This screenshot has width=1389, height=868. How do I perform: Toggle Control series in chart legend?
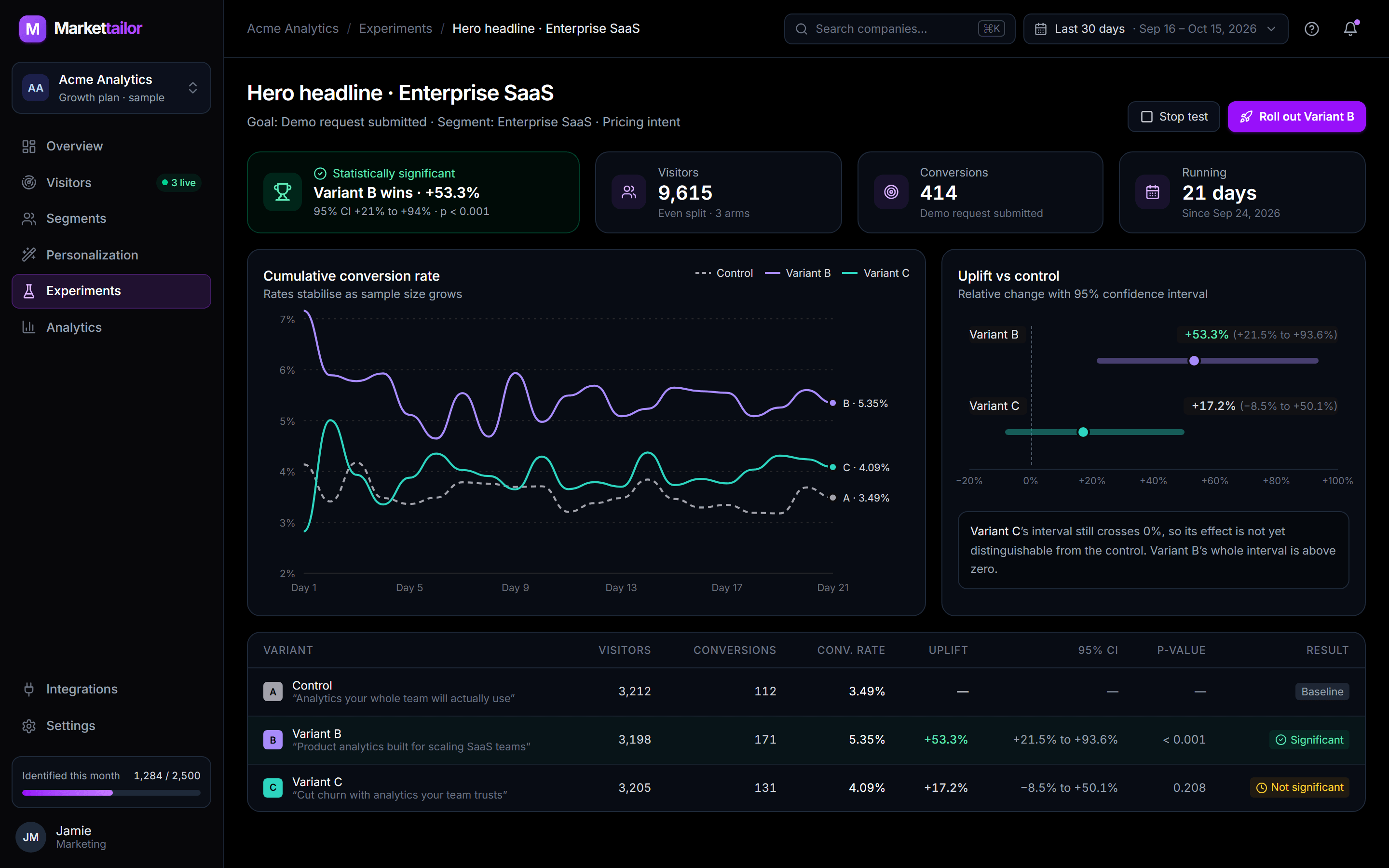724,273
